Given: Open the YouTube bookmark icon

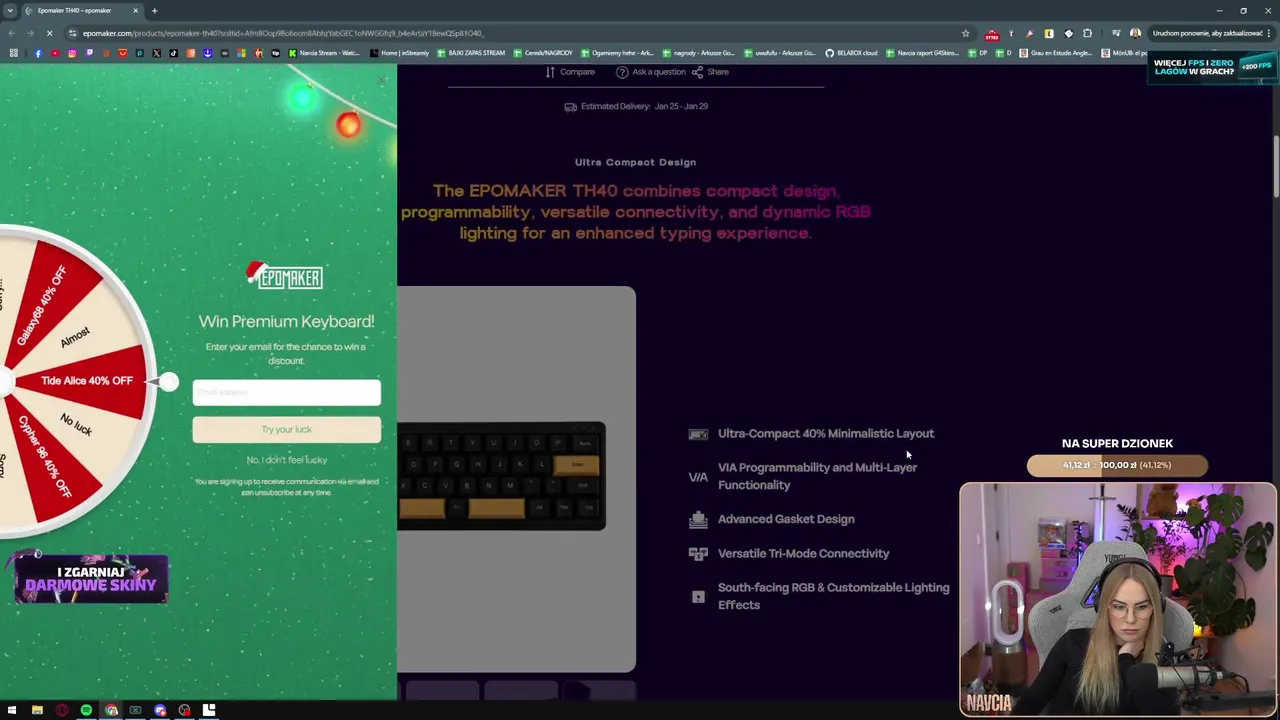Looking at the screenshot, I should pyautogui.click(x=55, y=53).
